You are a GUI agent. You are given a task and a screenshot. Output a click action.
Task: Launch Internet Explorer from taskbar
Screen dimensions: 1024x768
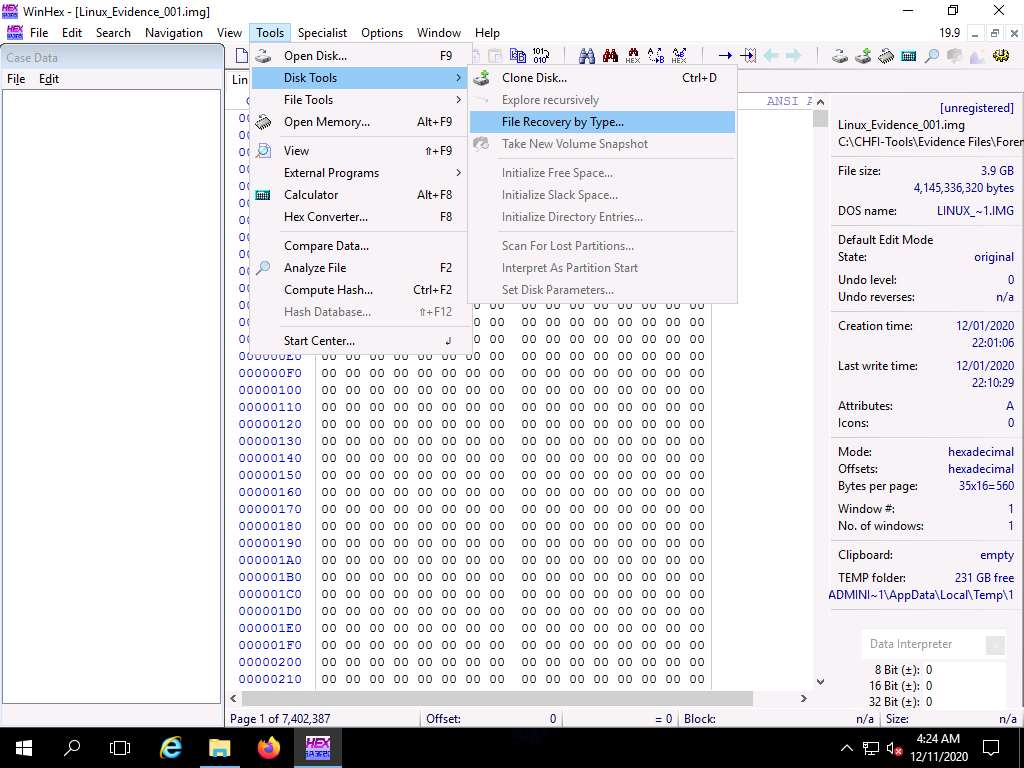click(x=170, y=748)
